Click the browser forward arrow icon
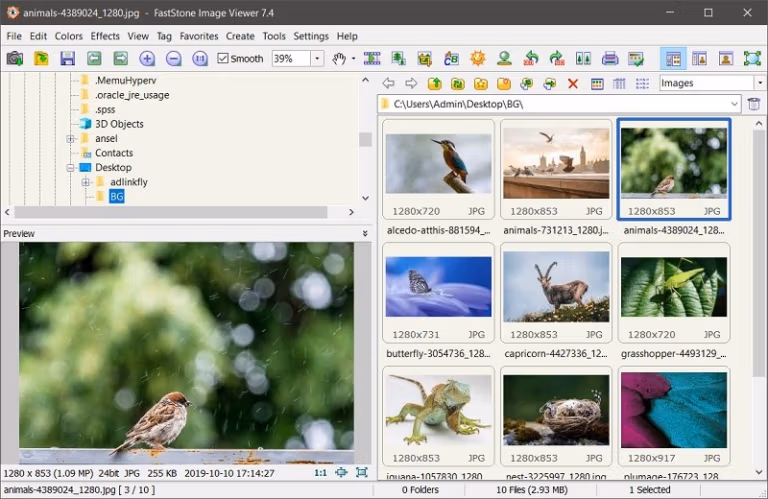 [411, 83]
